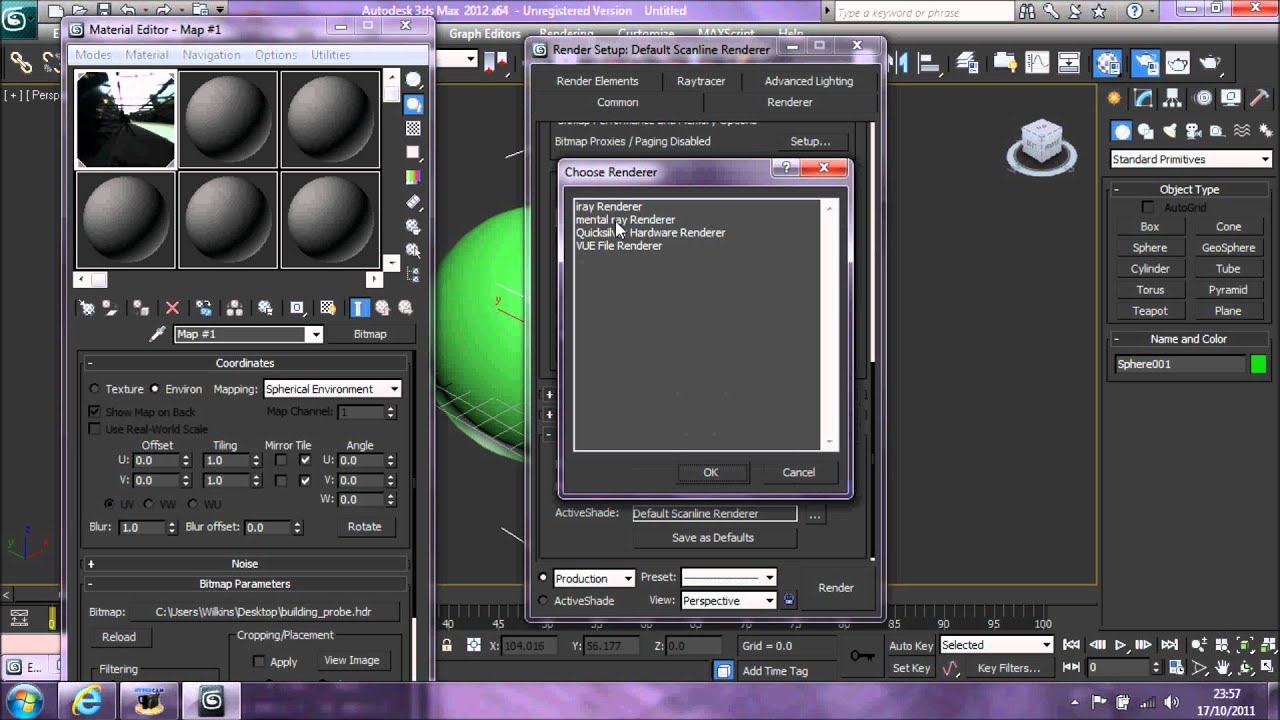
Task: Toggle U Mirror checkbox
Action: point(281,460)
